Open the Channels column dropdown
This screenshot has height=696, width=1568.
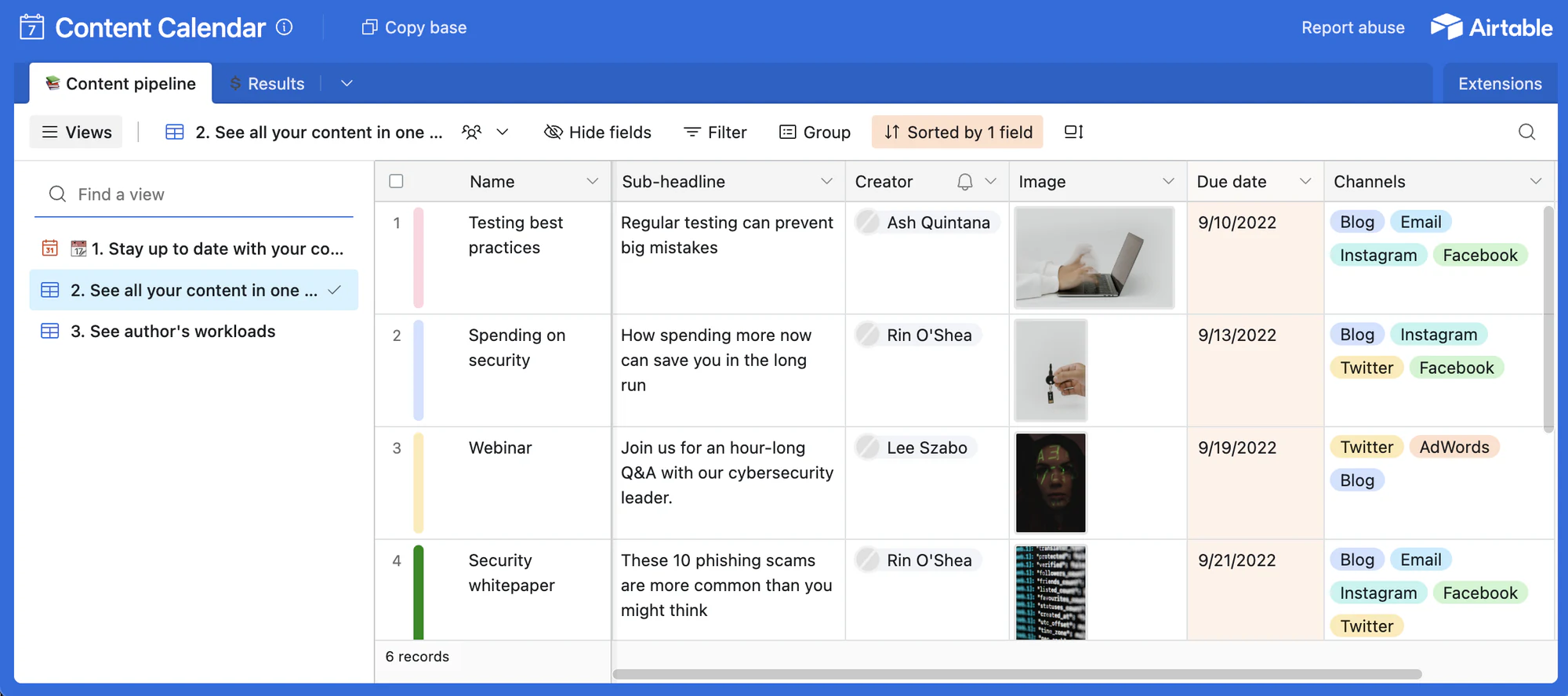tap(1535, 181)
